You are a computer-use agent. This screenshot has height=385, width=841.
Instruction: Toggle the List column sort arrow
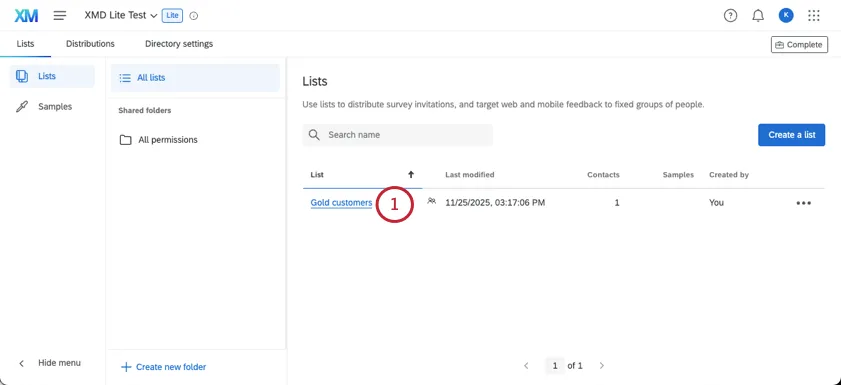(x=411, y=175)
